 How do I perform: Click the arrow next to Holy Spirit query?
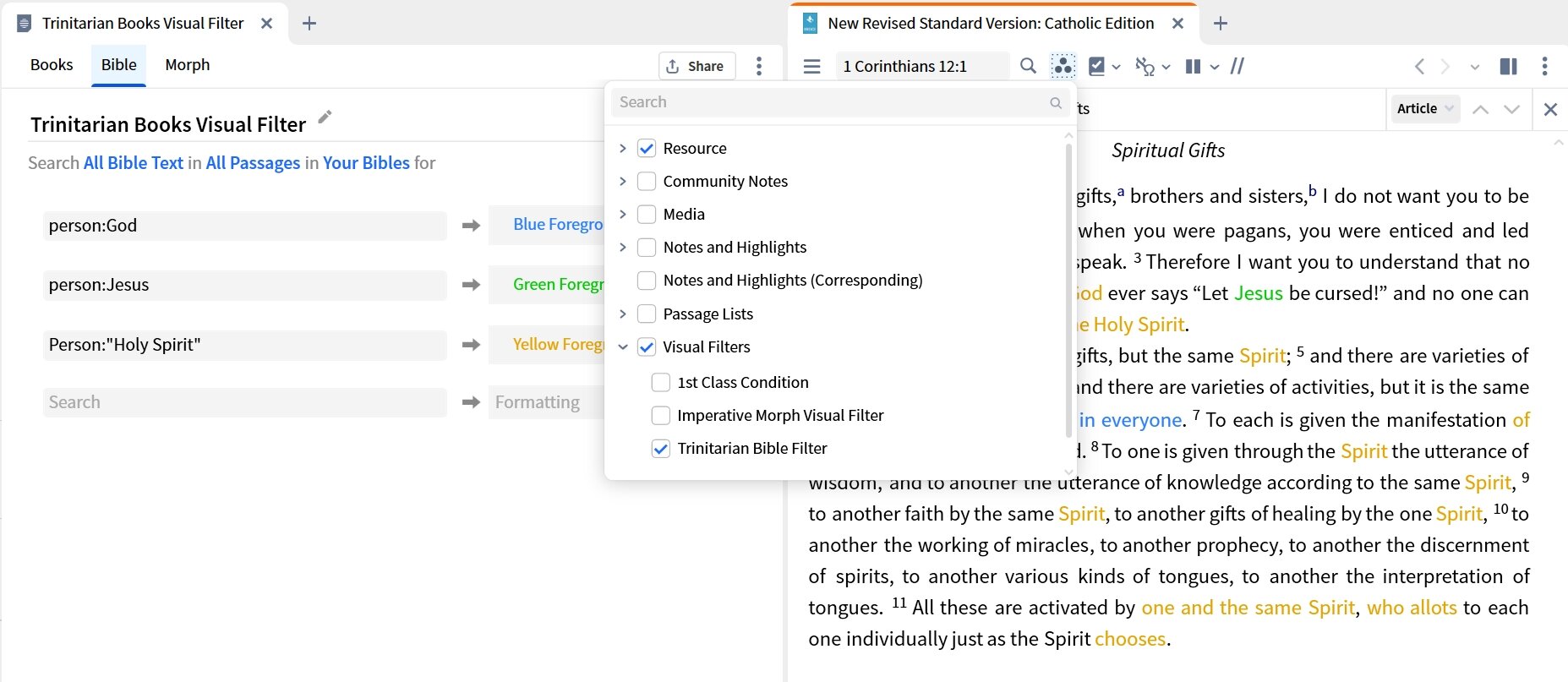coord(471,345)
